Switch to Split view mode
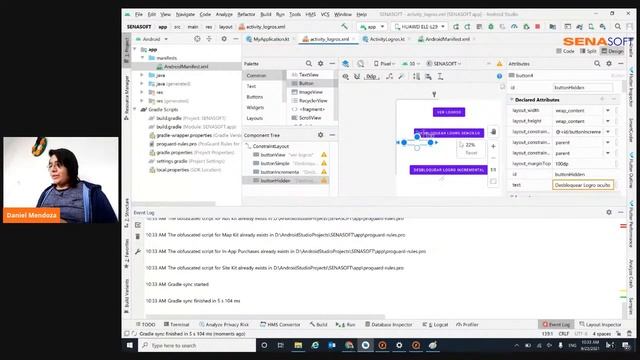The height and width of the screenshot is (360, 640). click(588, 51)
